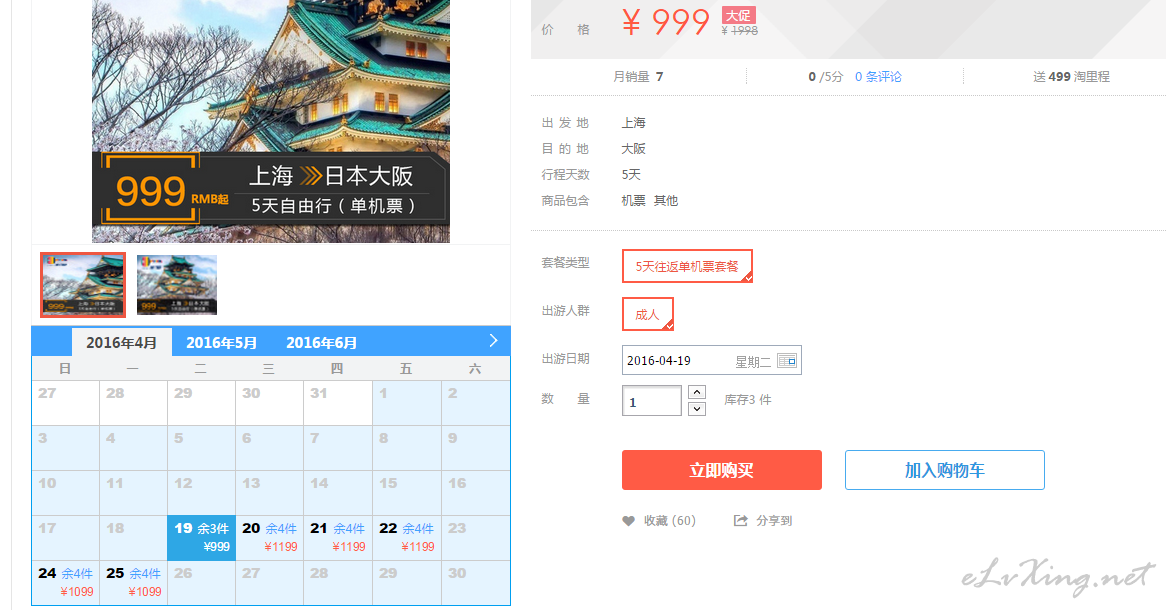Select the 2016年4月 calendar tab
1166x610 pixels.
click(122, 342)
